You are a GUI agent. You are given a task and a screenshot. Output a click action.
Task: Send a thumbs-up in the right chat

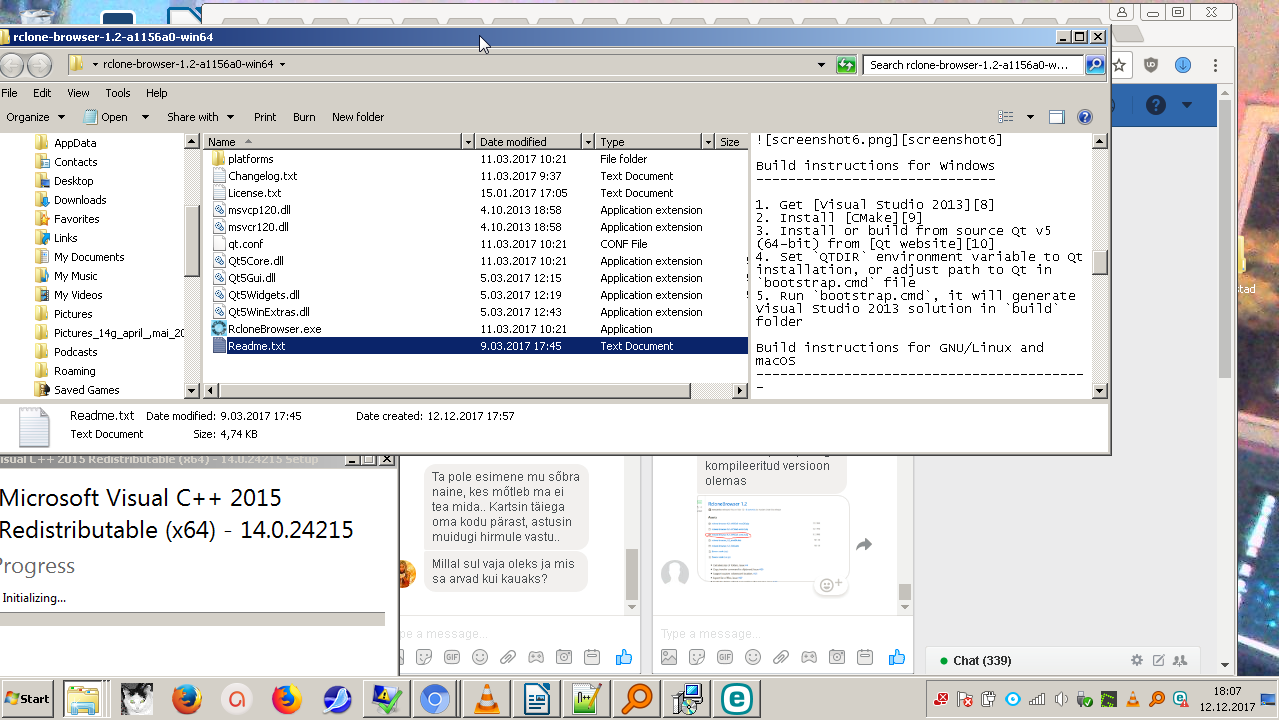point(896,657)
